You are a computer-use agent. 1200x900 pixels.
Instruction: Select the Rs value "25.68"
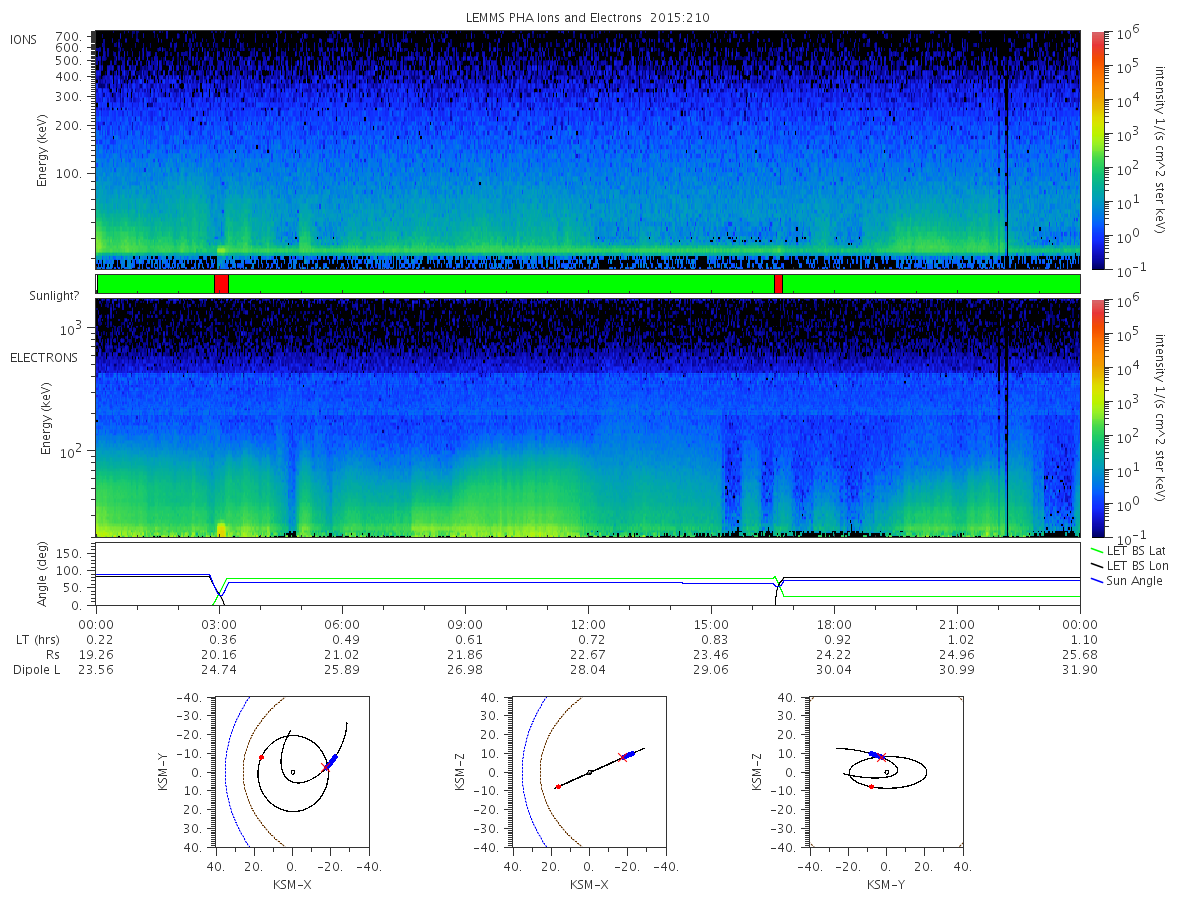pyautogui.click(x=1080, y=653)
